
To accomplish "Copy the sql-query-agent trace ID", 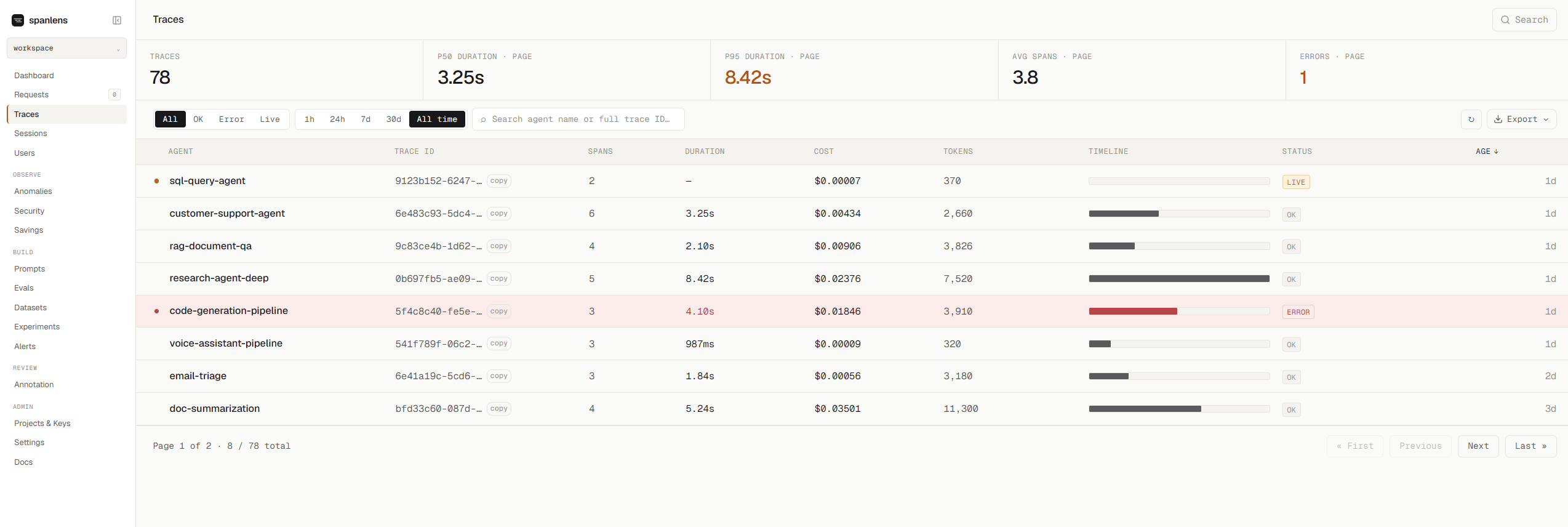I will click(499, 181).
